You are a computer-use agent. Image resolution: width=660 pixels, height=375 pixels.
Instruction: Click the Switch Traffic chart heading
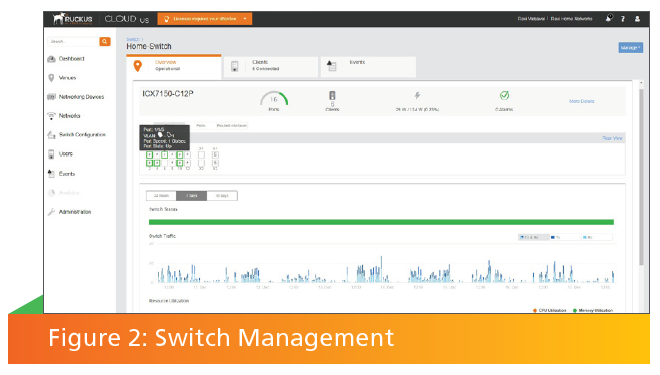[162, 236]
